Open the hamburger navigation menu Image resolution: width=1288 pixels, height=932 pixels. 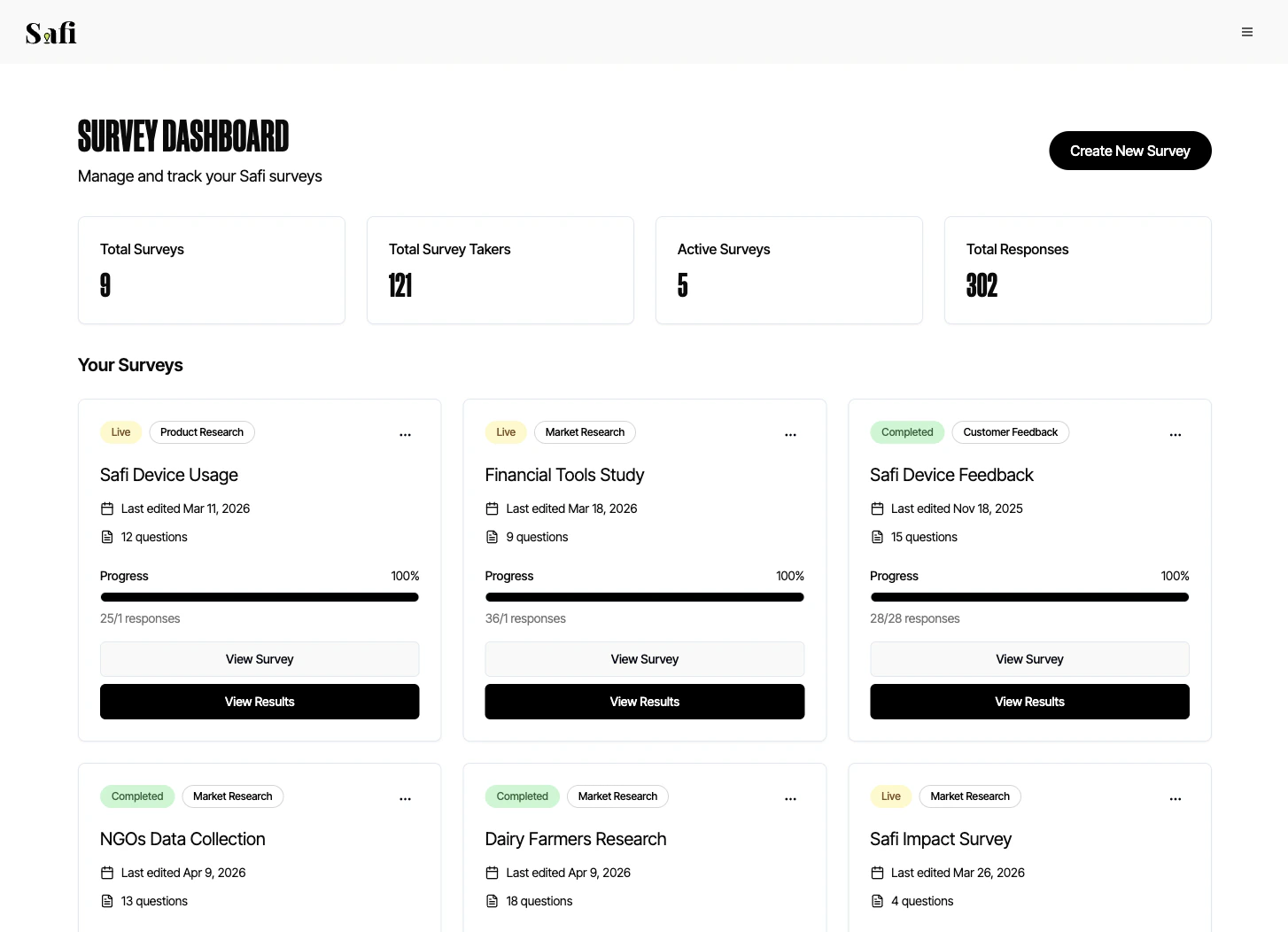(1247, 32)
